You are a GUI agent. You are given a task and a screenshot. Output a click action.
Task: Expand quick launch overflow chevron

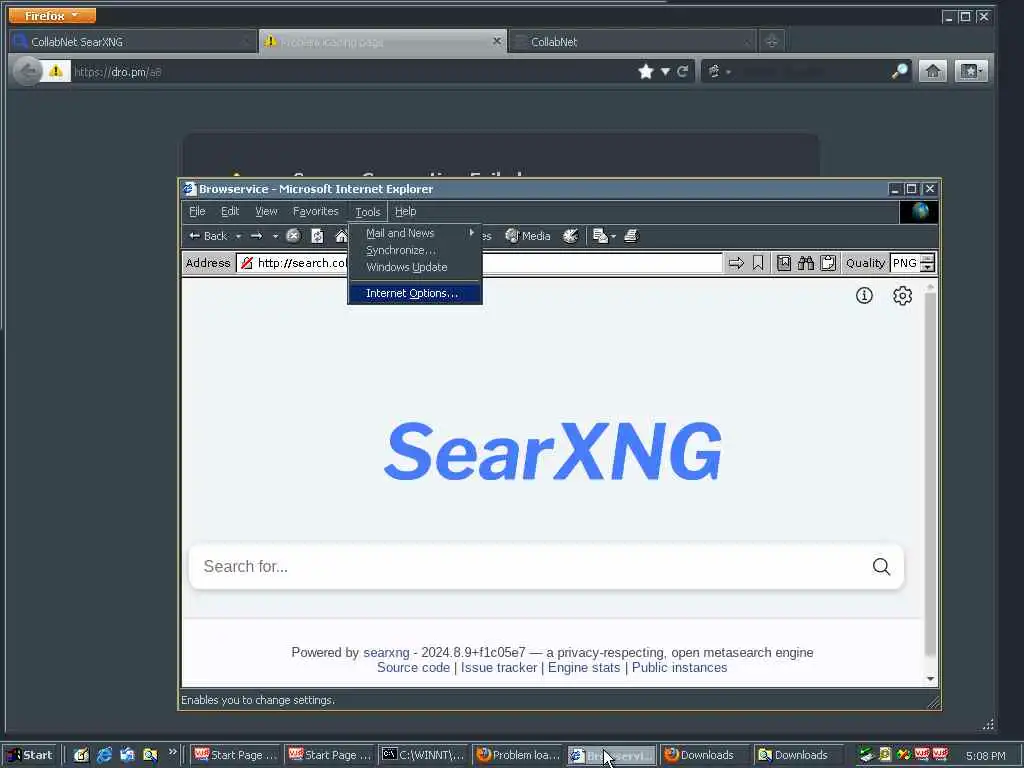coord(172,752)
